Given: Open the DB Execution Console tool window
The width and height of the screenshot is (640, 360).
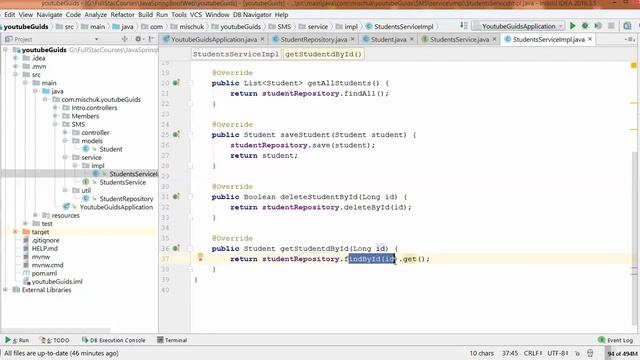Looking at the screenshot, I should tap(113, 340).
